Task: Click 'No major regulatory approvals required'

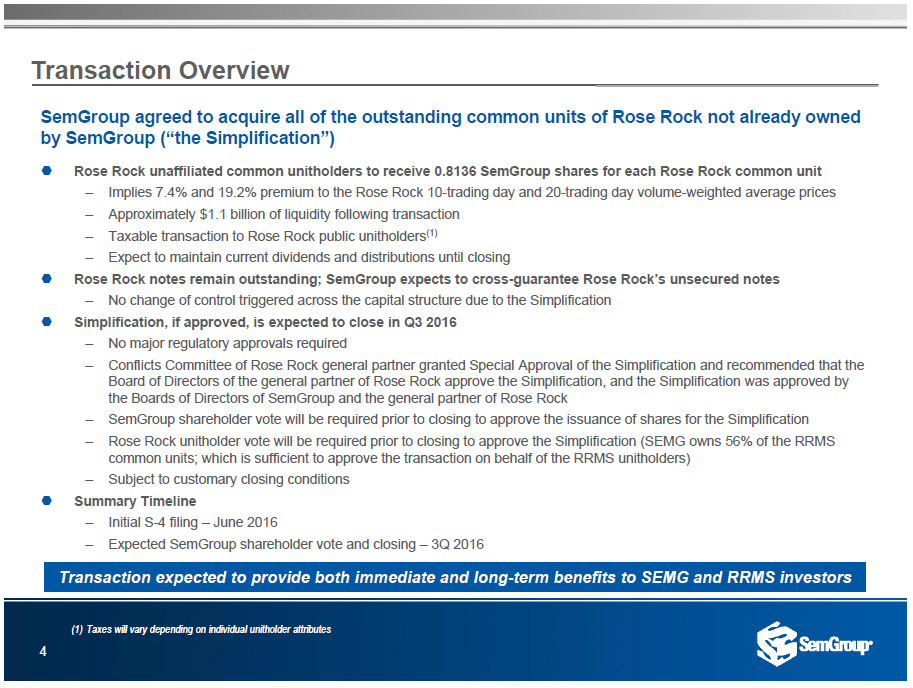Action: click(x=227, y=343)
